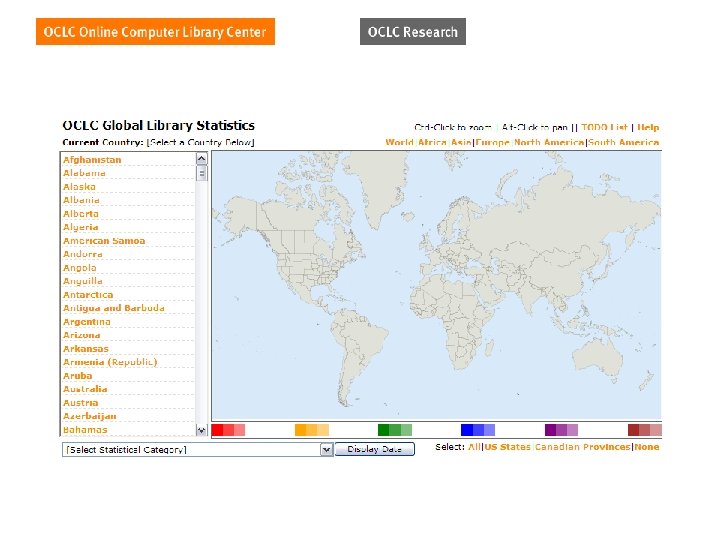Select Albania in the country list
Image resolution: width=720 pixels, height=540 pixels.
pos(81,200)
